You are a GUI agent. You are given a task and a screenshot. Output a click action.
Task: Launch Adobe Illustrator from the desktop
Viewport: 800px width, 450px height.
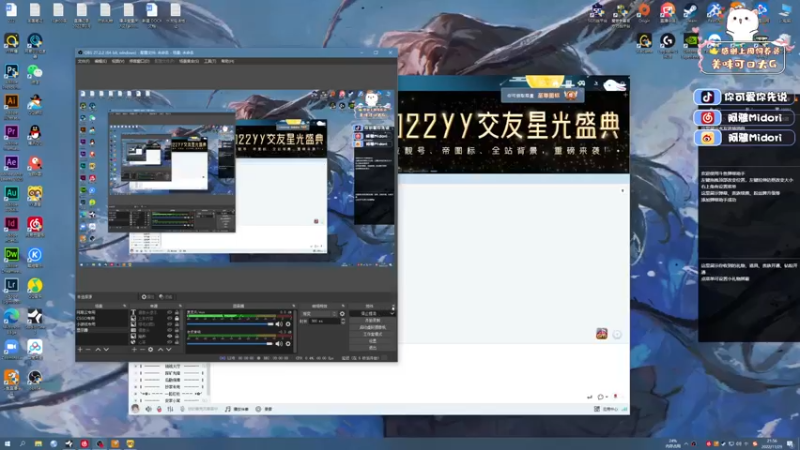pos(11,102)
